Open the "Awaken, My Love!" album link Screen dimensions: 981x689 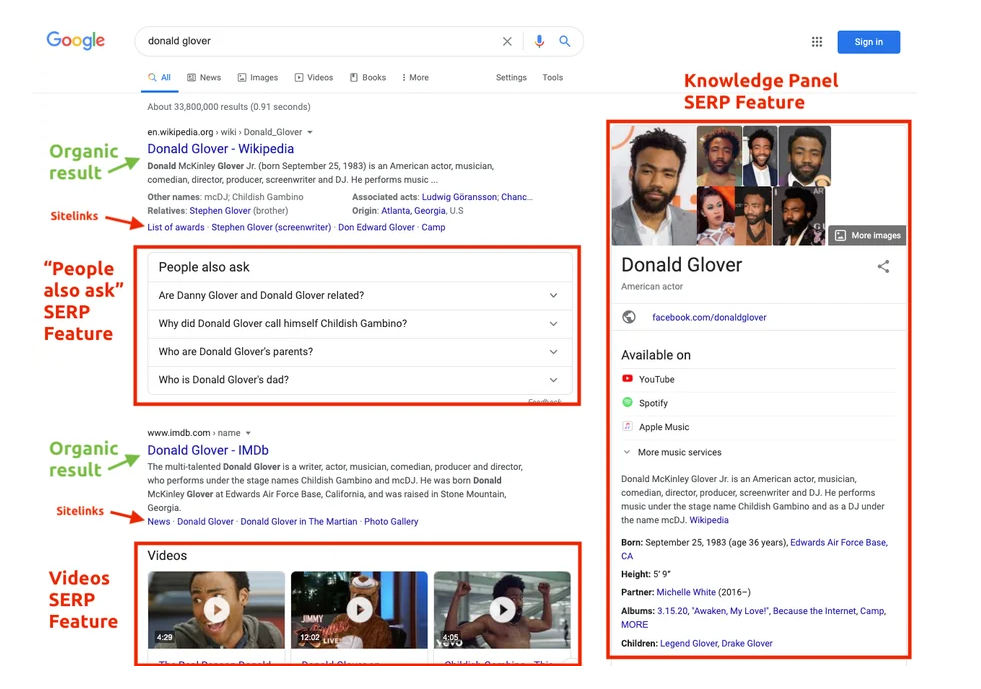click(730, 611)
